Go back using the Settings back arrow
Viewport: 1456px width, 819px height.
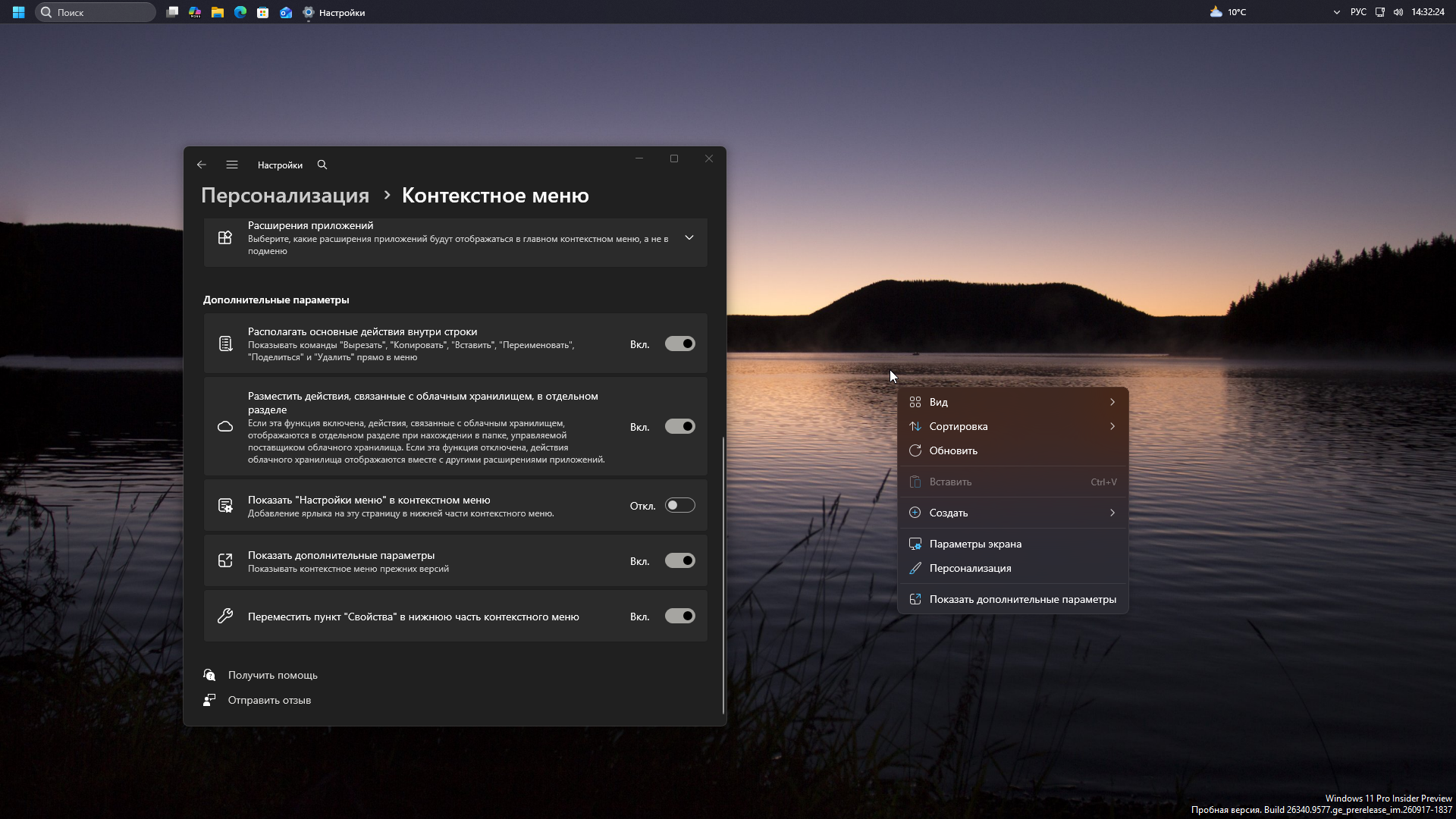[202, 165]
